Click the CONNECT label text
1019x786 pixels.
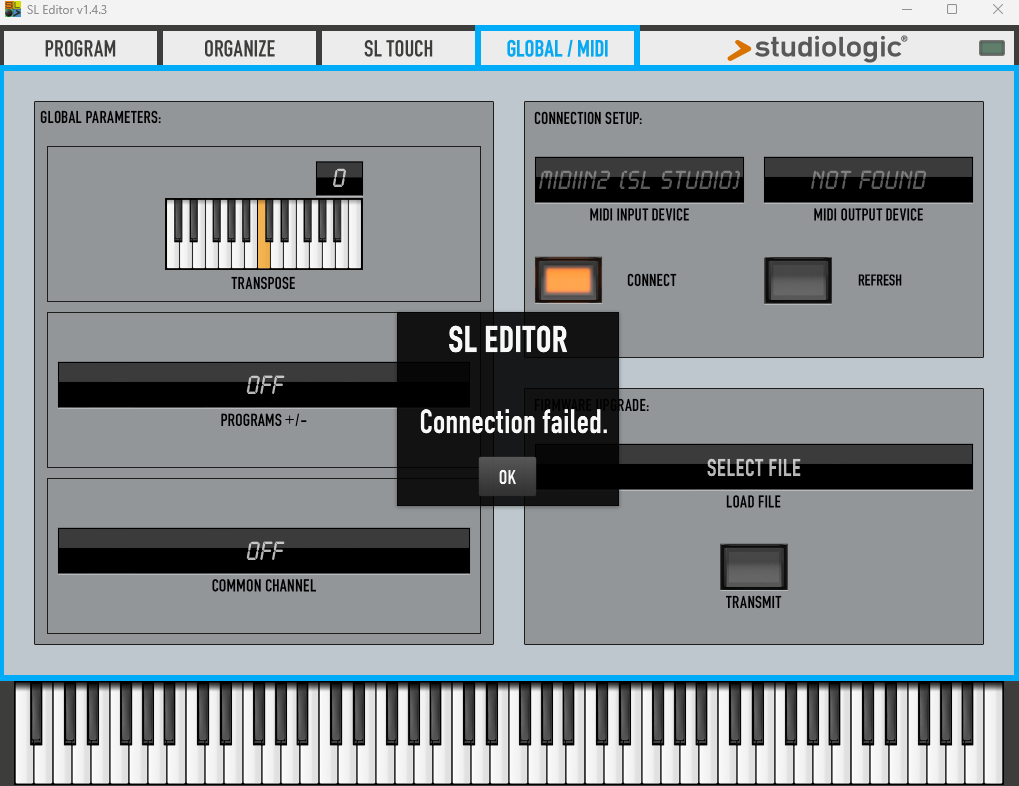point(651,280)
